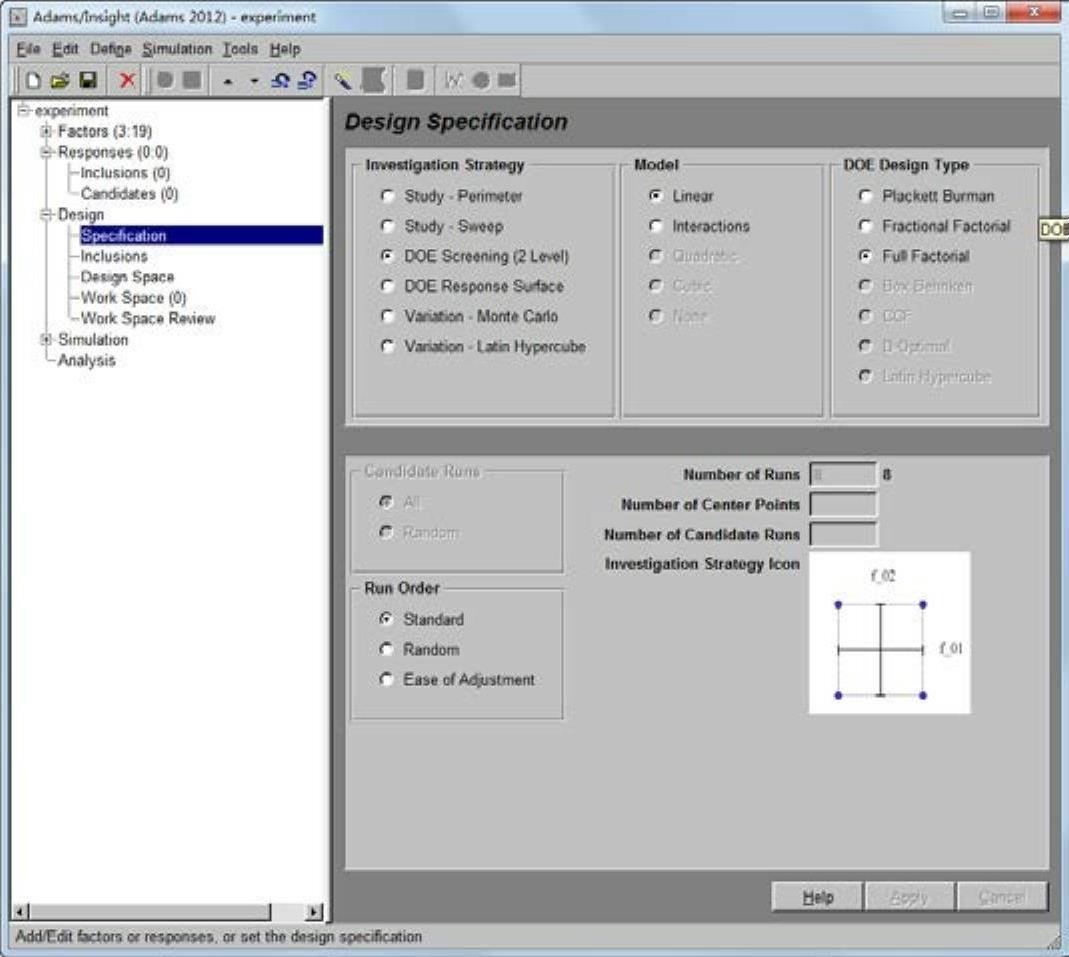
Task: Click the small down arrow toolbar icon
Action: click(254, 80)
